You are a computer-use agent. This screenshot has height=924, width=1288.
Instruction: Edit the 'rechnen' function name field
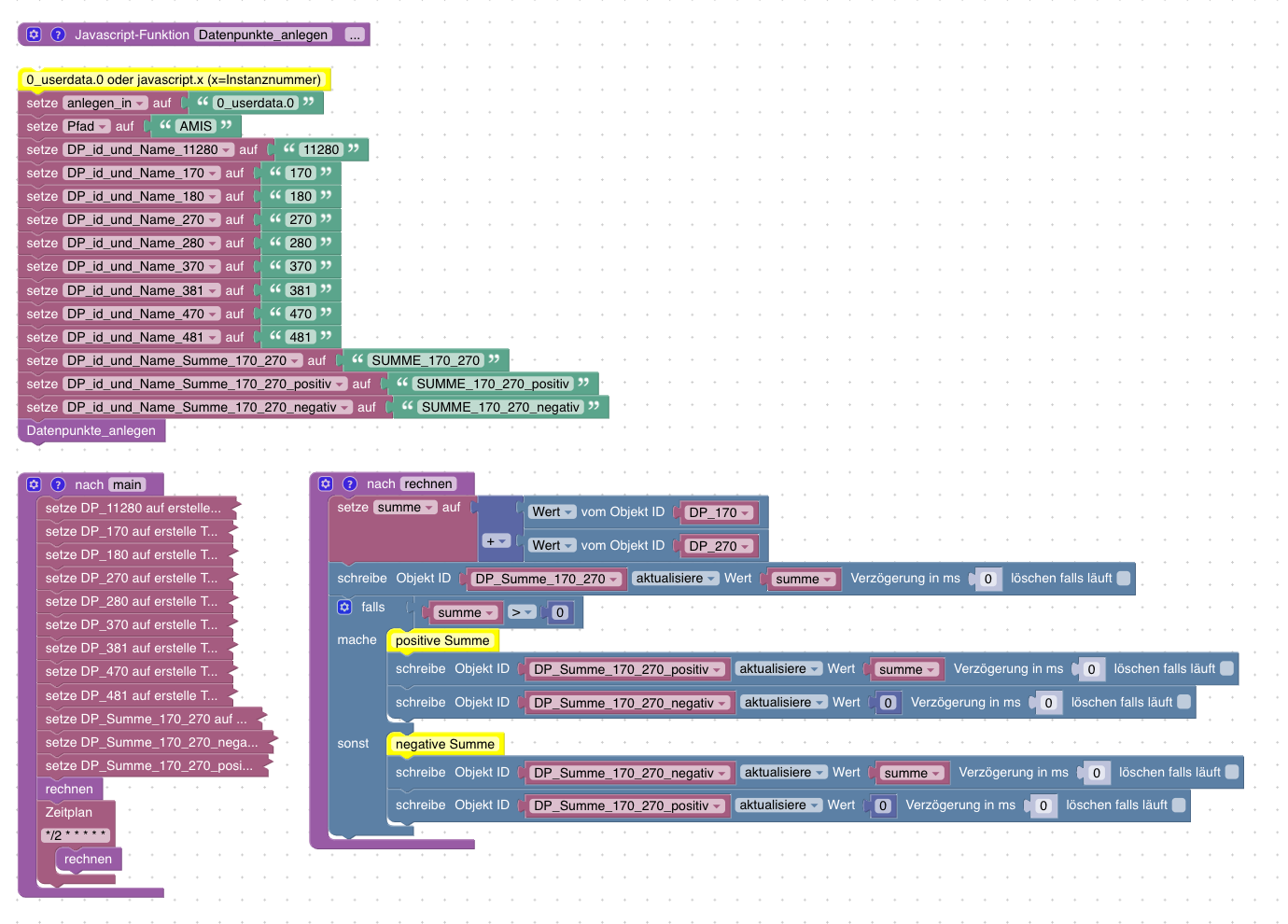coord(428,483)
